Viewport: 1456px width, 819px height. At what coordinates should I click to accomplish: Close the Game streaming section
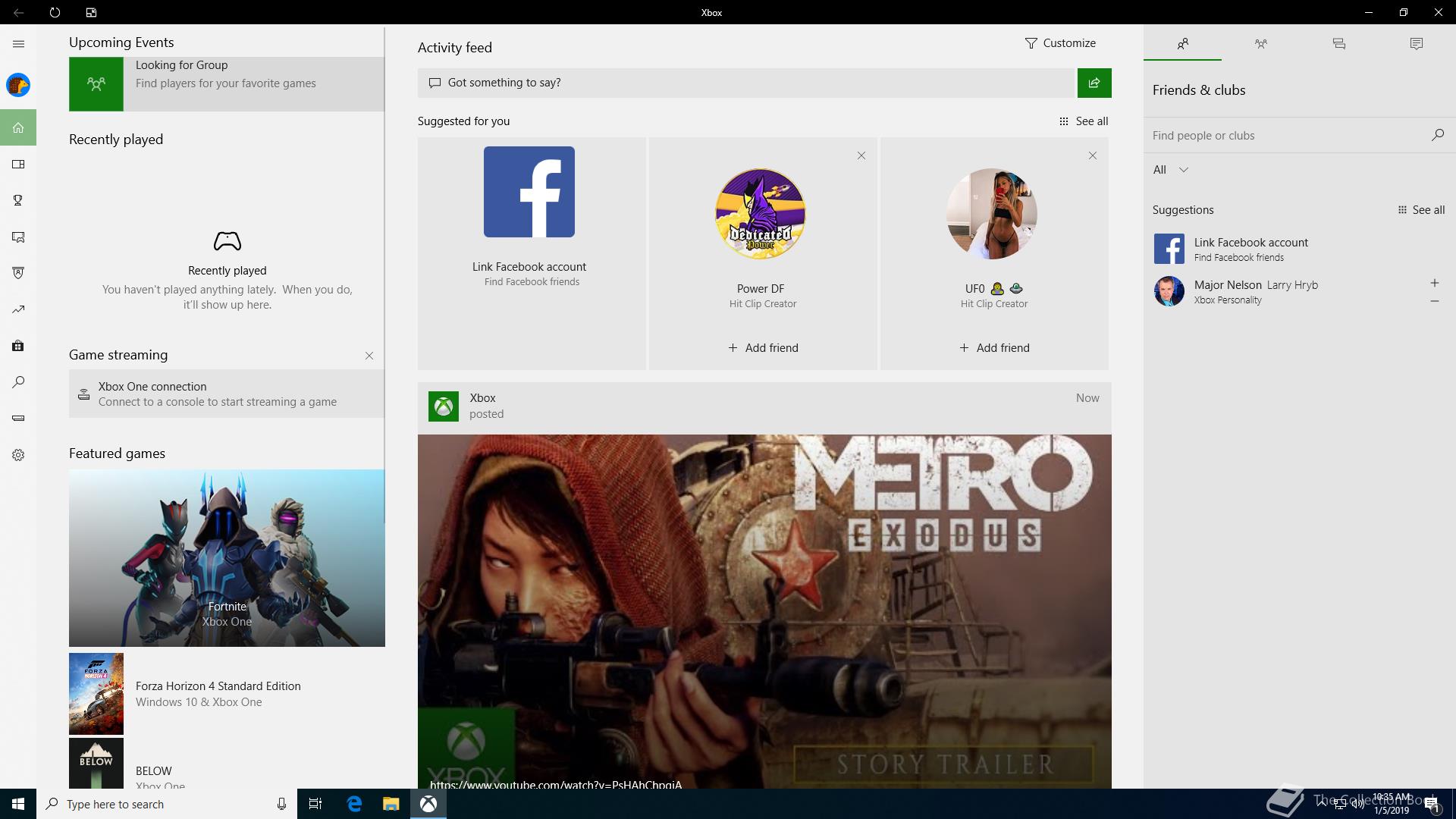[x=369, y=356]
